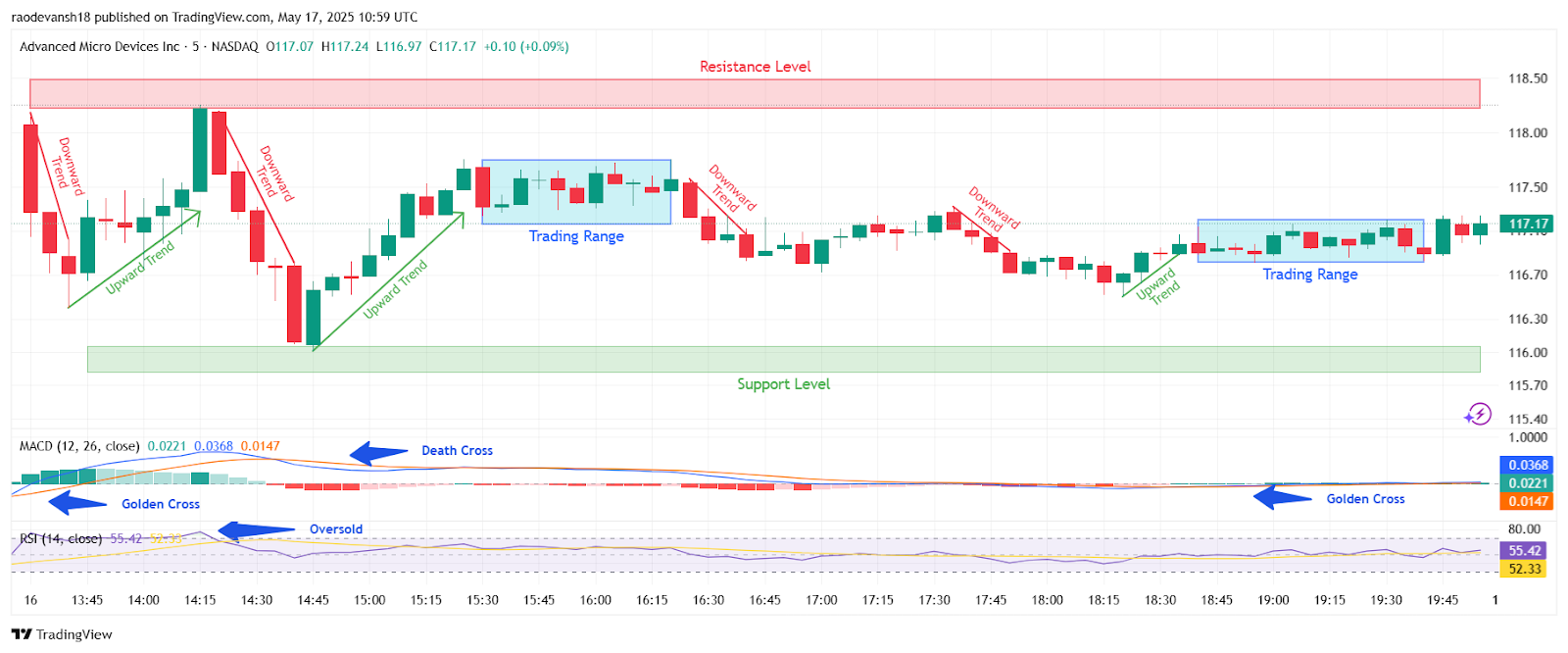Viewport: 1568px width, 653px height.
Task: Click the +0.10 (+0.09%) change value
Action: tap(526, 46)
